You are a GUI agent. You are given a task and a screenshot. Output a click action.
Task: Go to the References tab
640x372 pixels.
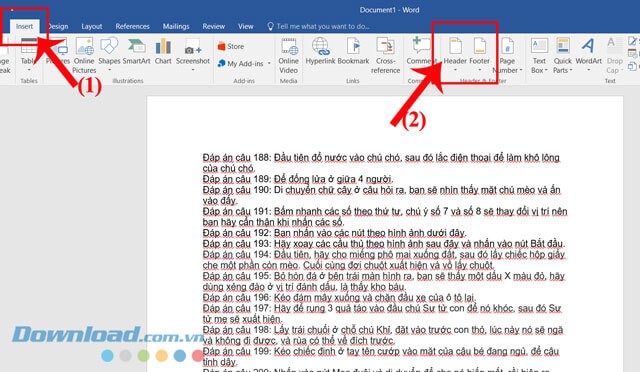coord(132,27)
